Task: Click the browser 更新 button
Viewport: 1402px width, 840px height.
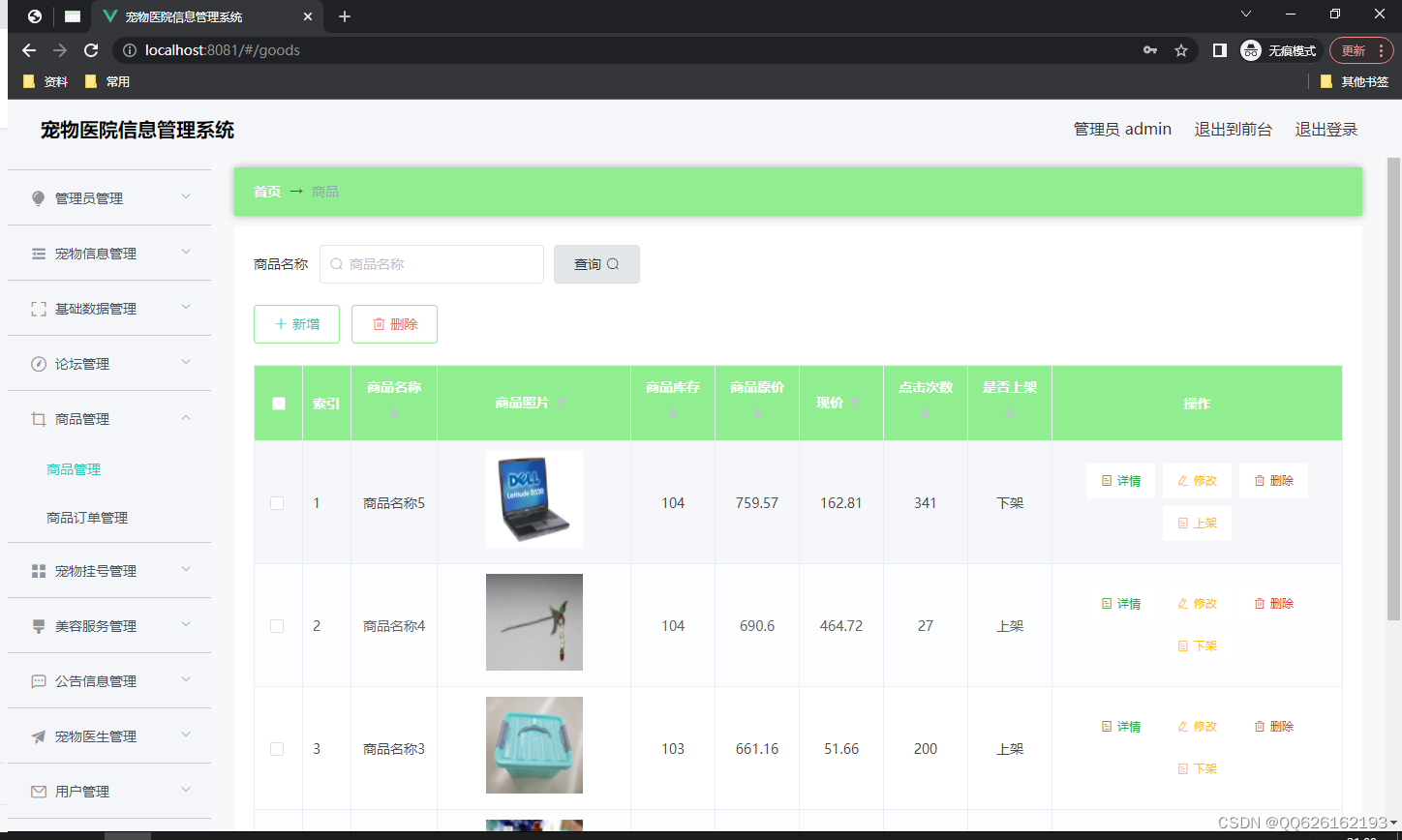Action: [x=1360, y=50]
